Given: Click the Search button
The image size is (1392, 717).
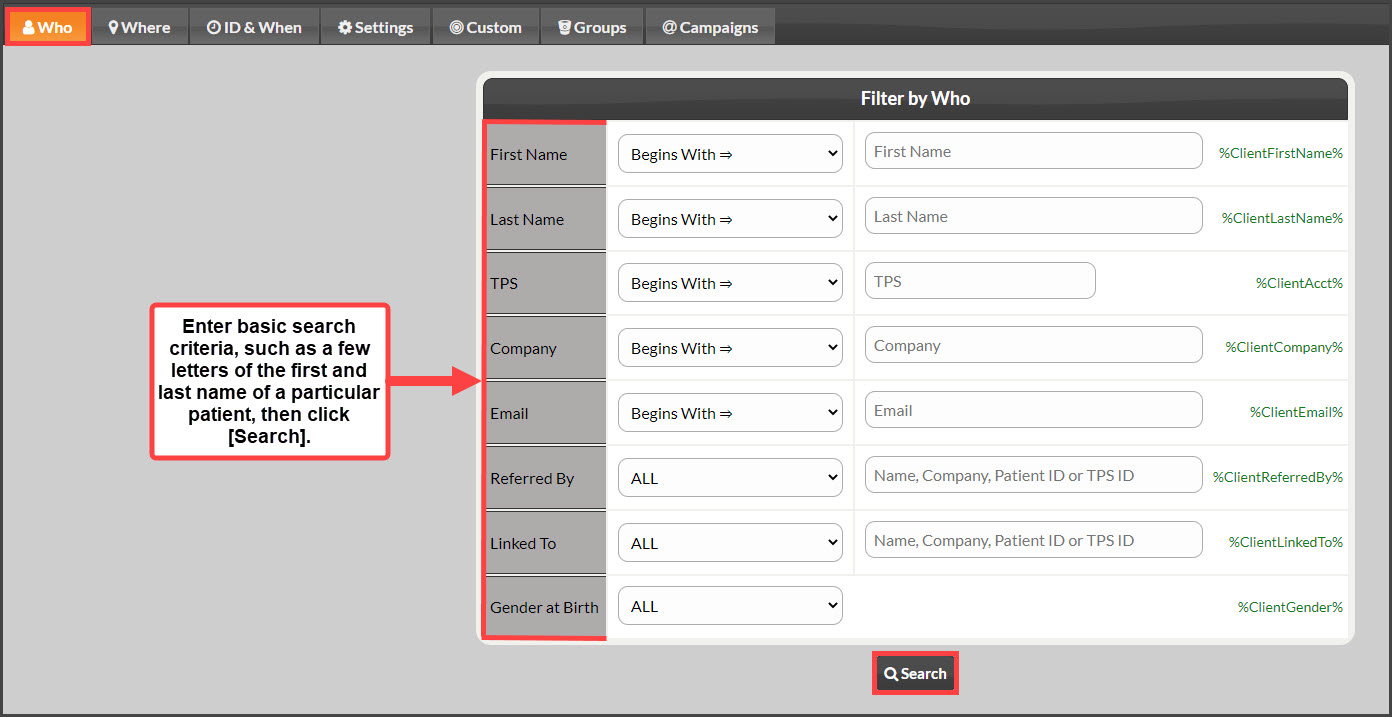Looking at the screenshot, I should [x=915, y=674].
